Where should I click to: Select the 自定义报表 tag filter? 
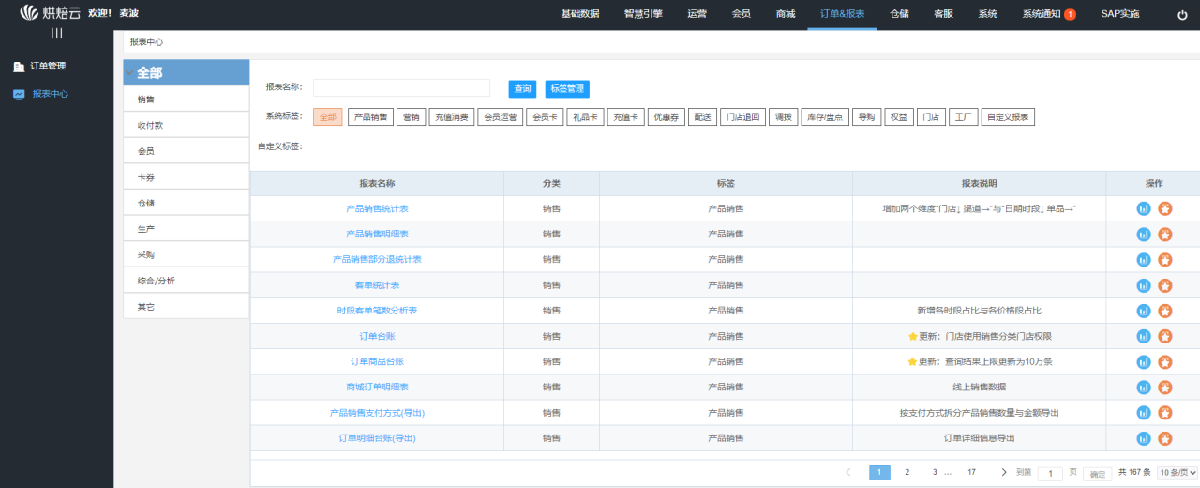tap(1007, 117)
